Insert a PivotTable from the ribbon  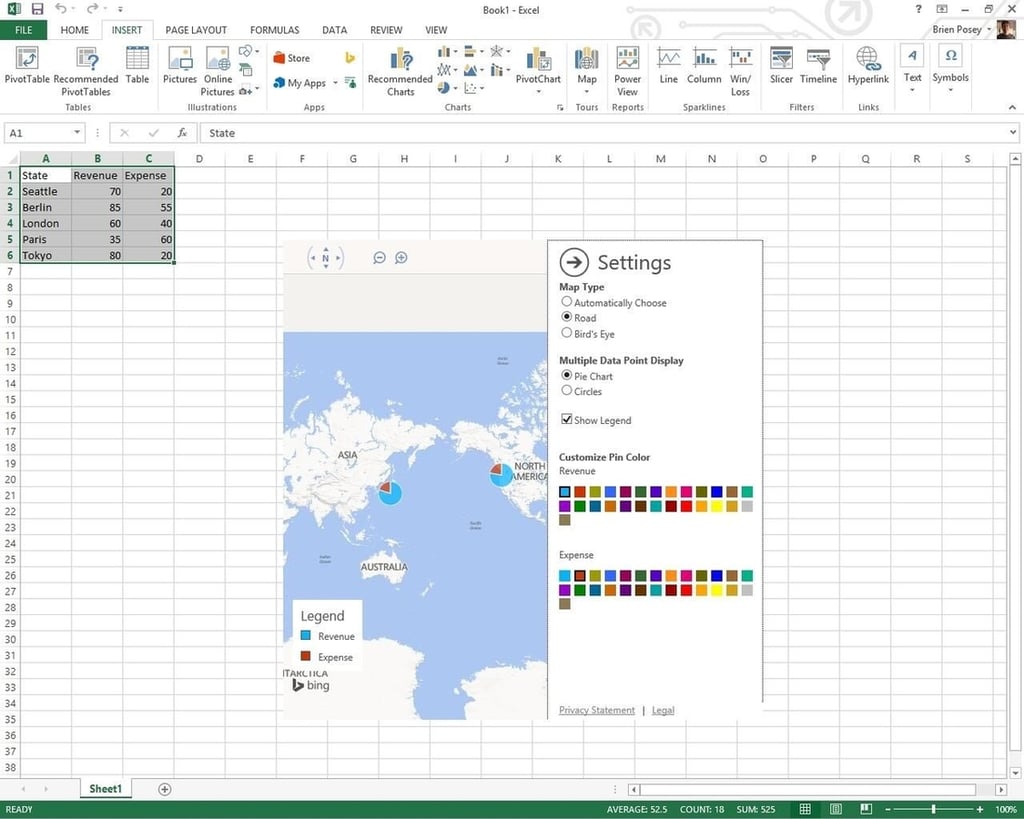27,65
